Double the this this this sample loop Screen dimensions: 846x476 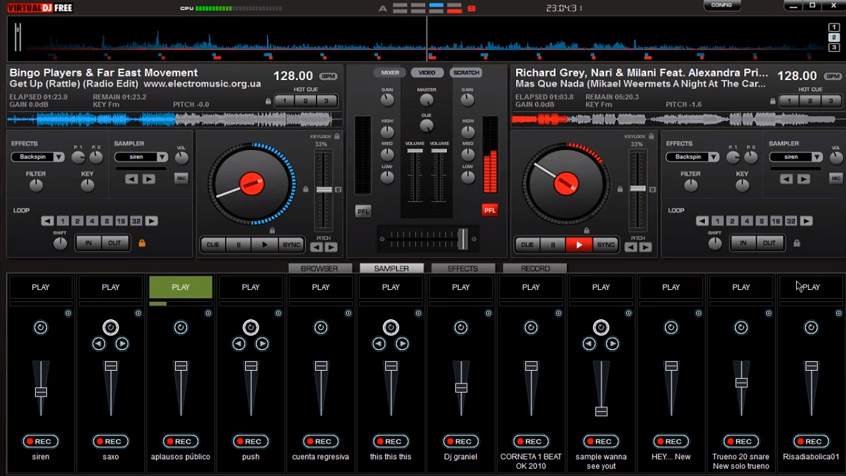point(402,344)
